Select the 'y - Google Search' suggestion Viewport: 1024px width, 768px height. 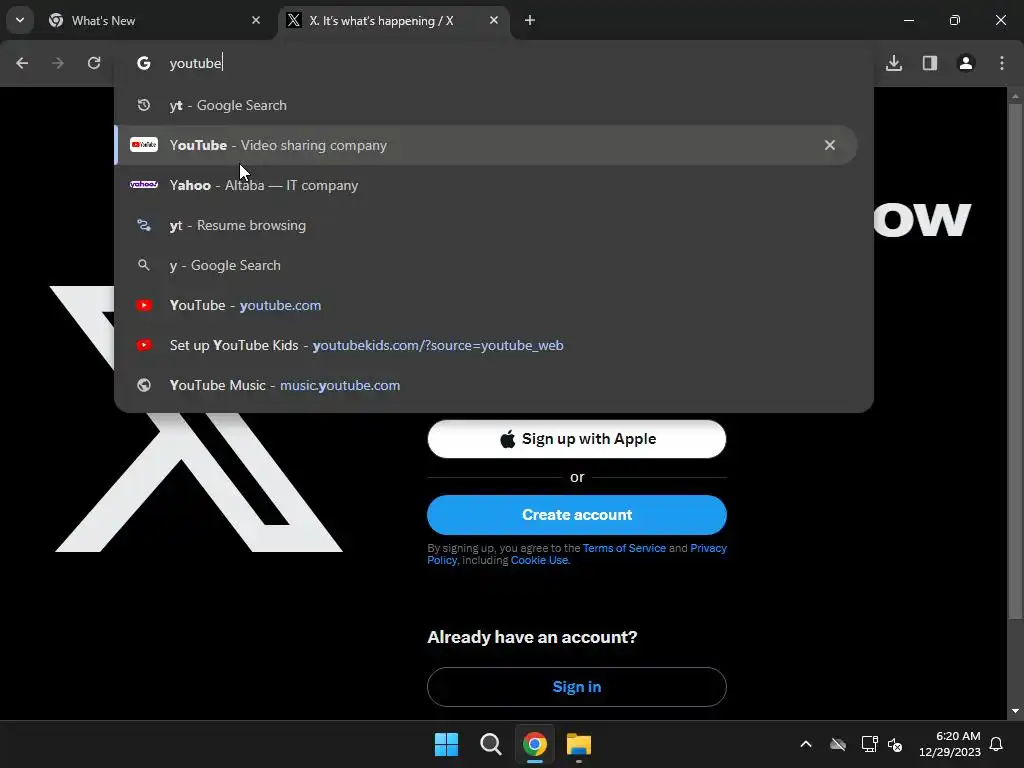[486, 265]
